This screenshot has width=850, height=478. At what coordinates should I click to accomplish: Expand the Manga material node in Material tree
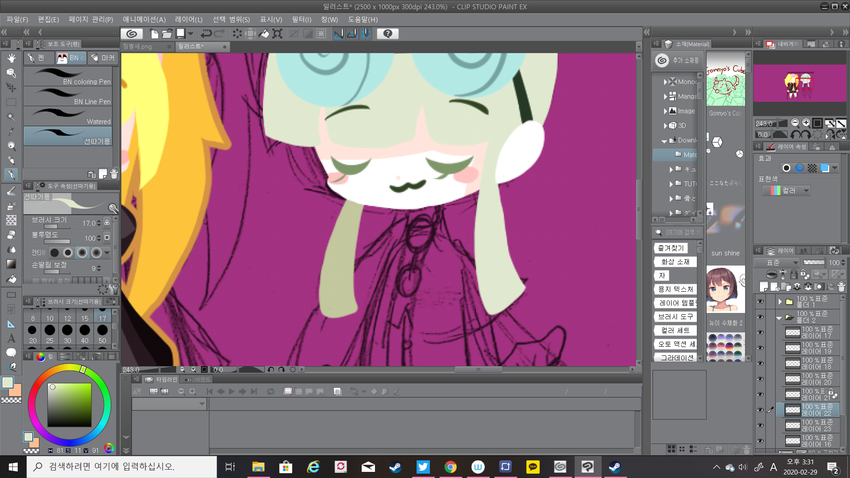tap(665, 96)
